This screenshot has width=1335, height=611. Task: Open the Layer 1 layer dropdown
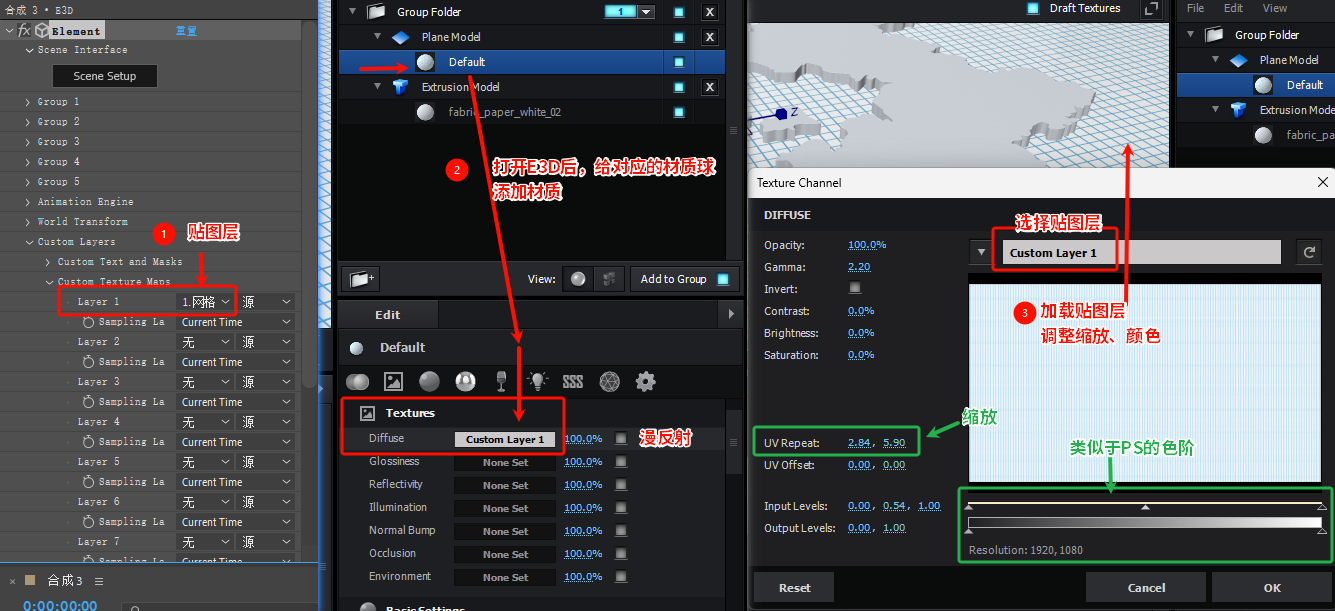pos(206,301)
